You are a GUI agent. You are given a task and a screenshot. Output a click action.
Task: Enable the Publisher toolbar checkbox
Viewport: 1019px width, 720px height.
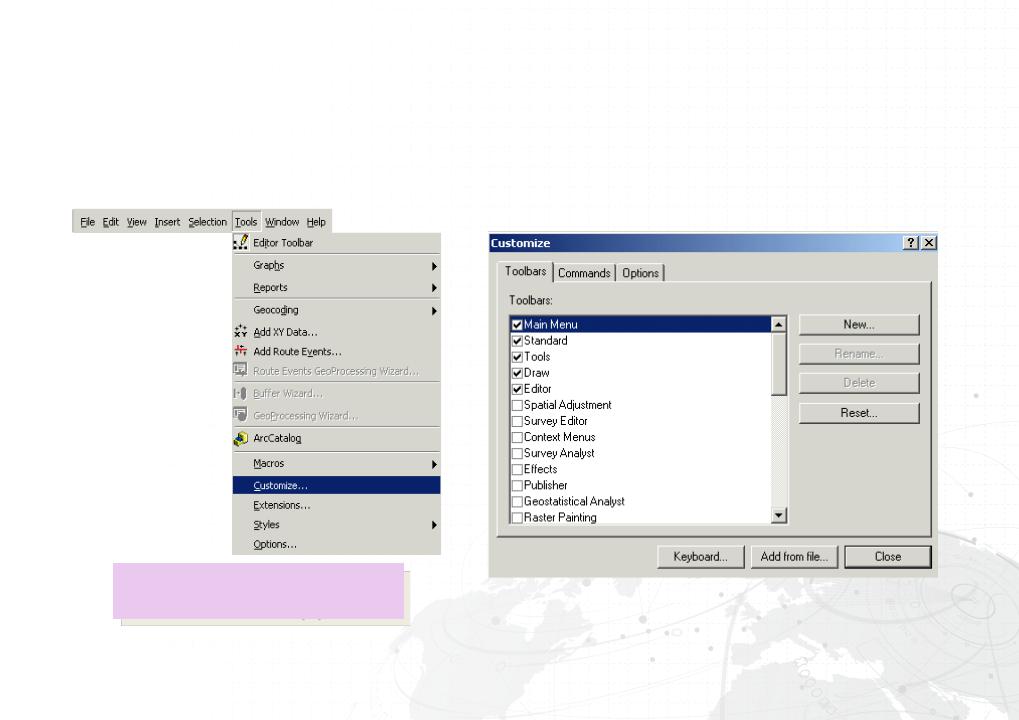coord(517,485)
